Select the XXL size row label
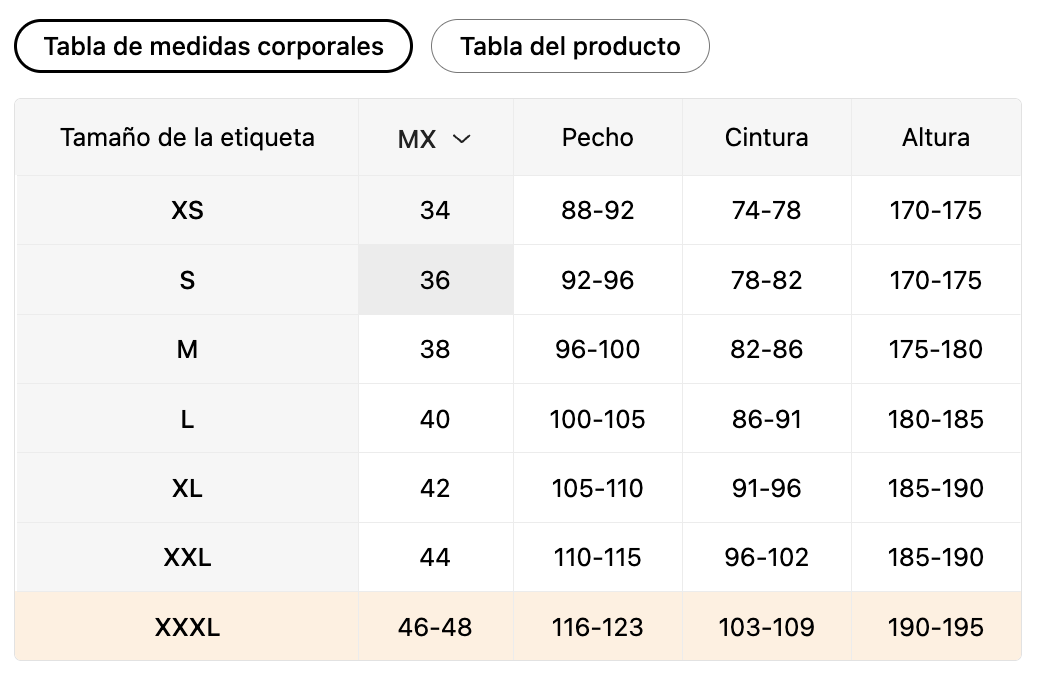The height and width of the screenshot is (682, 1052). coord(187,557)
